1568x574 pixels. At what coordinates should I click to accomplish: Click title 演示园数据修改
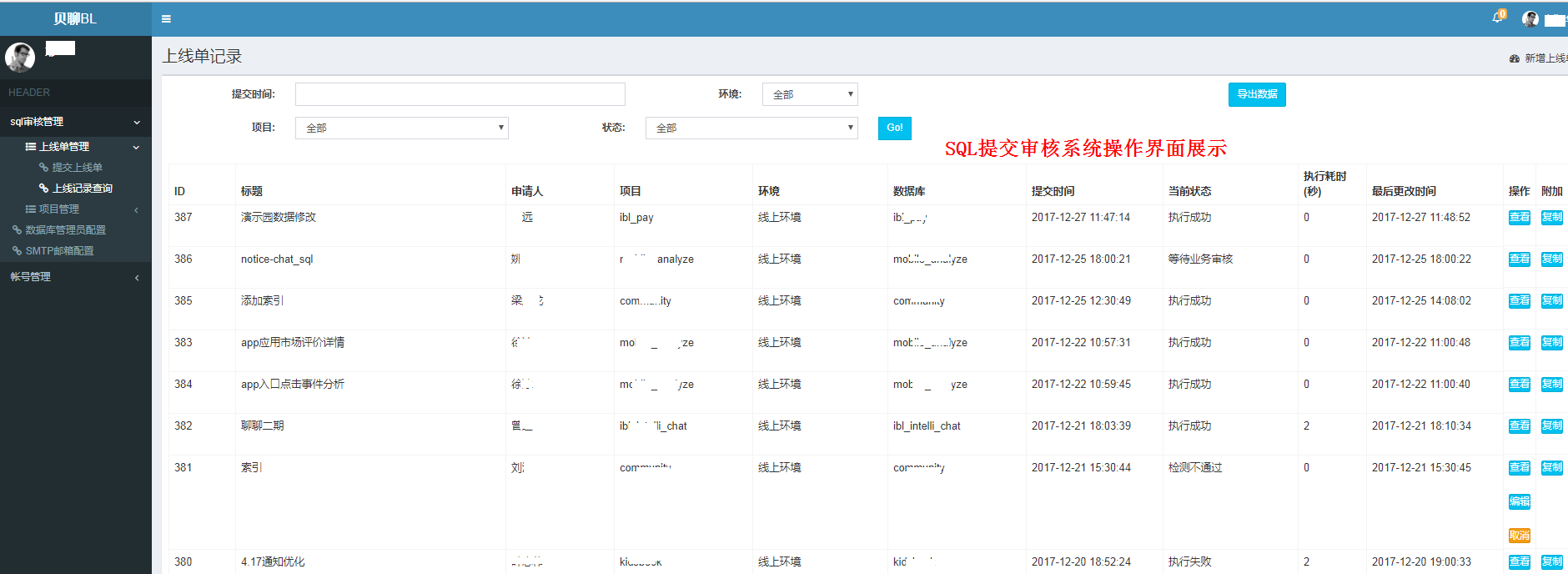279,217
